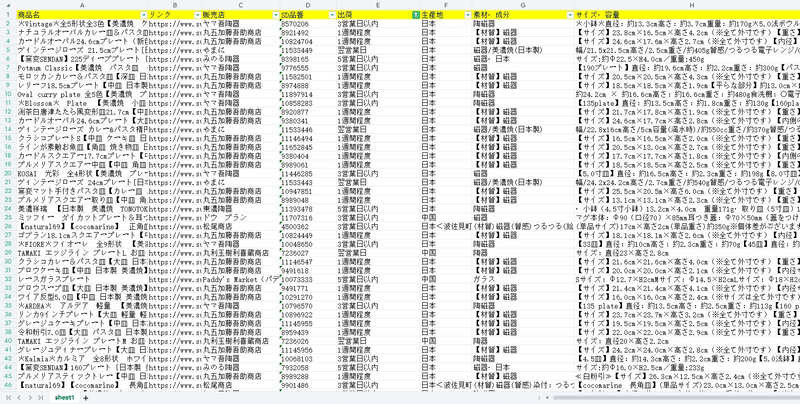Viewport: 800px width, 404px height.
Task: Select column B header
Action: [175, 5]
